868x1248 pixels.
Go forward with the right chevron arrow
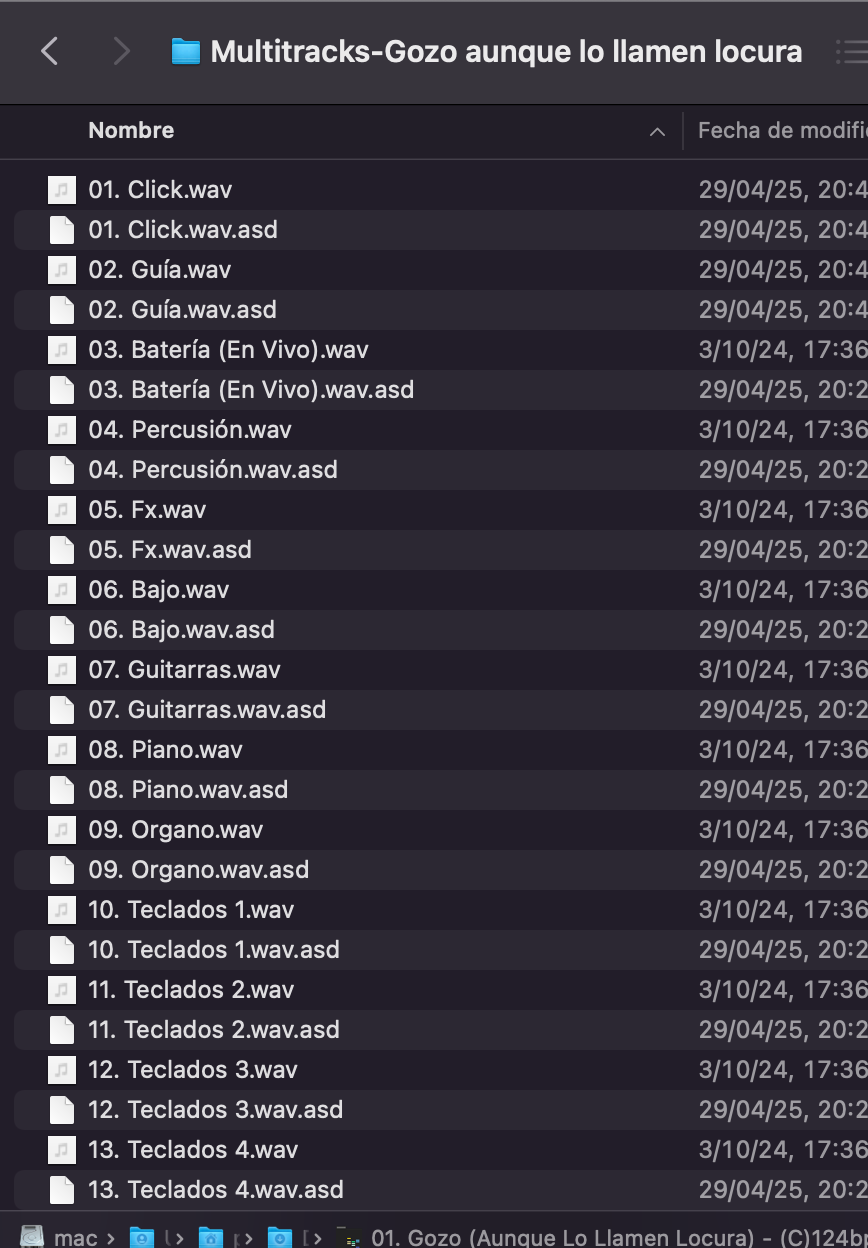pos(121,51)
